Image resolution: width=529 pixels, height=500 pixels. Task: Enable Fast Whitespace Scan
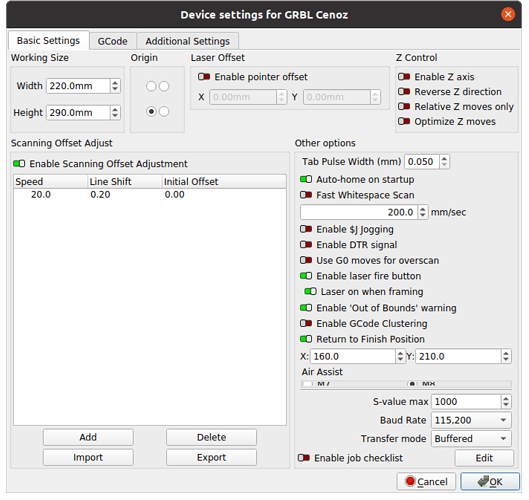(x=306, y=195)
